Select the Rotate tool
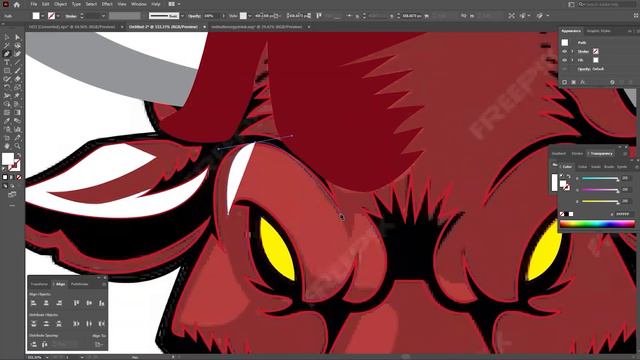This screenshot has width=640, height=360. [7, 87]
